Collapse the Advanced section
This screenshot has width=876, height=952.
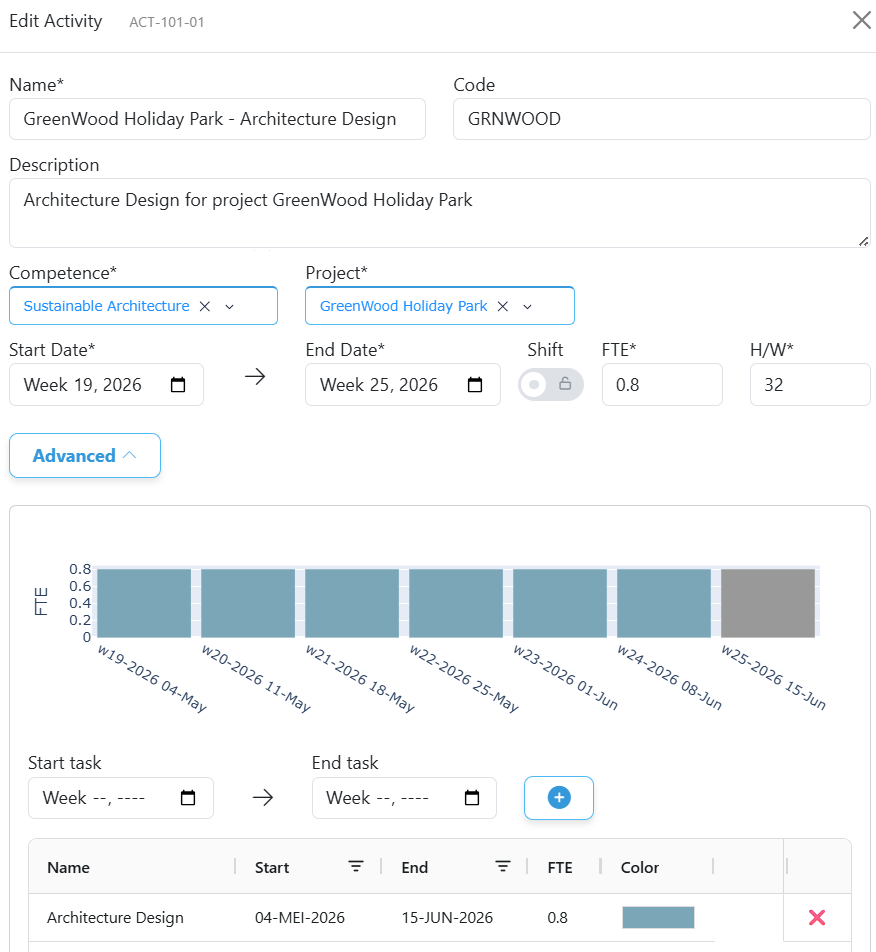click(x=85, y=455)
